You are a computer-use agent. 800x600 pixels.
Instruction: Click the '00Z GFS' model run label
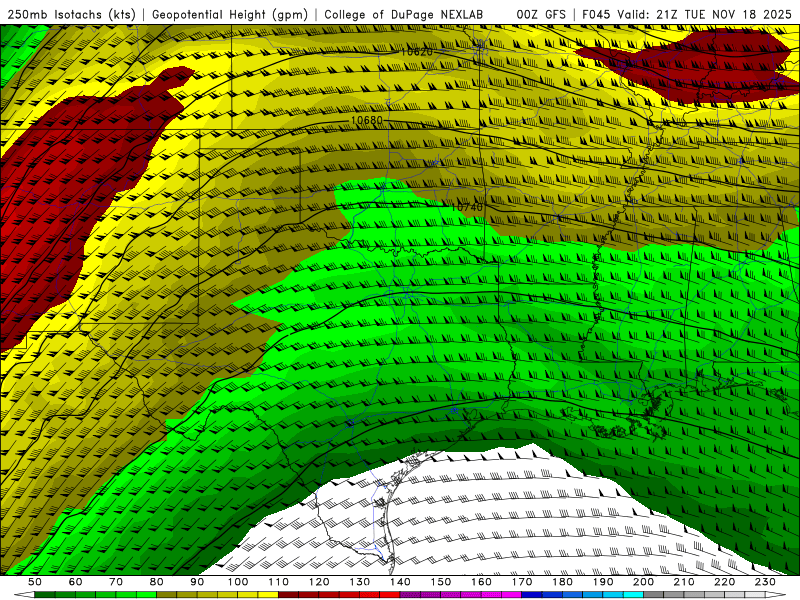tap(541, 14)
